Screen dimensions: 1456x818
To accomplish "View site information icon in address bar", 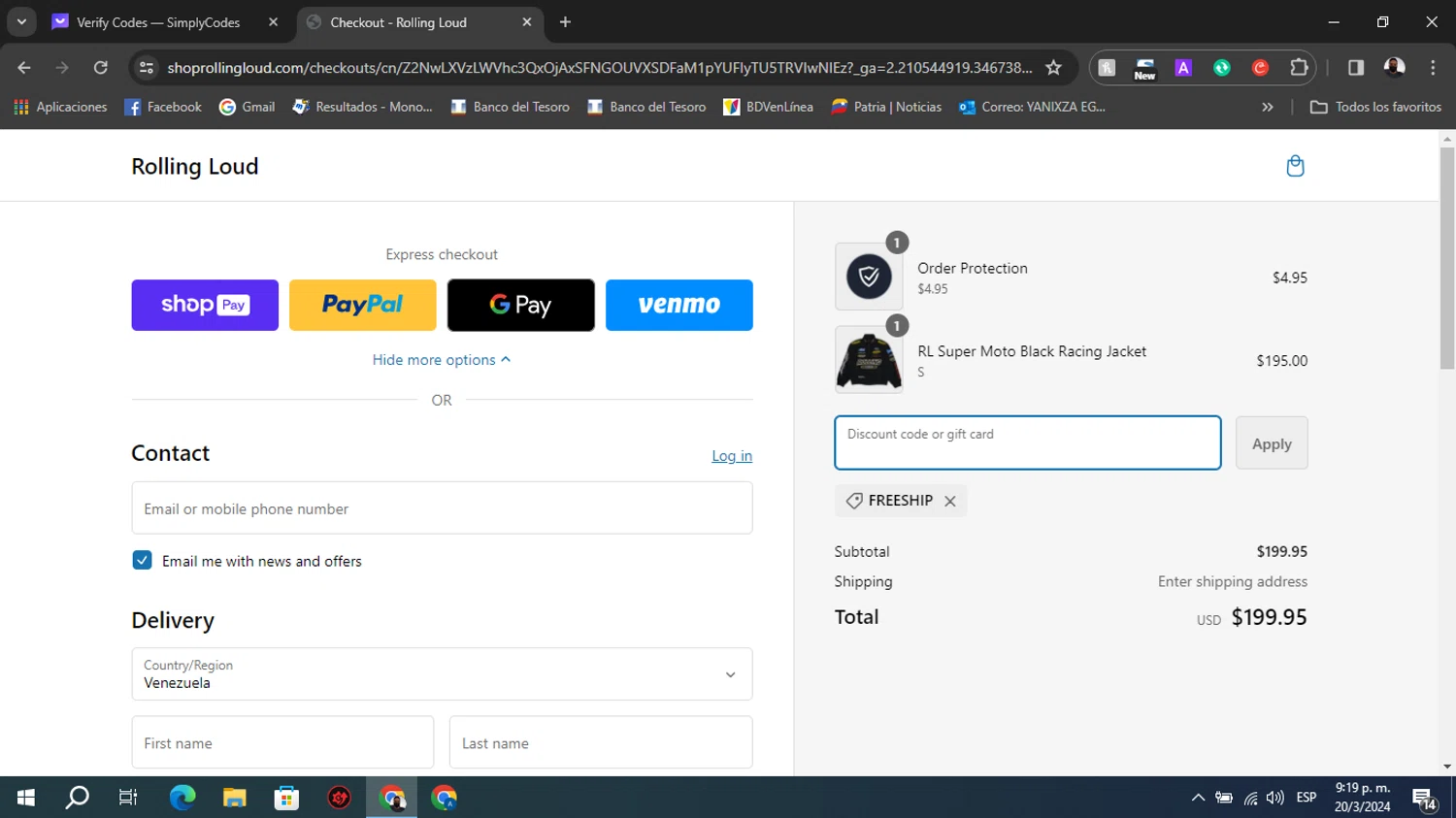I will point(147,68).
